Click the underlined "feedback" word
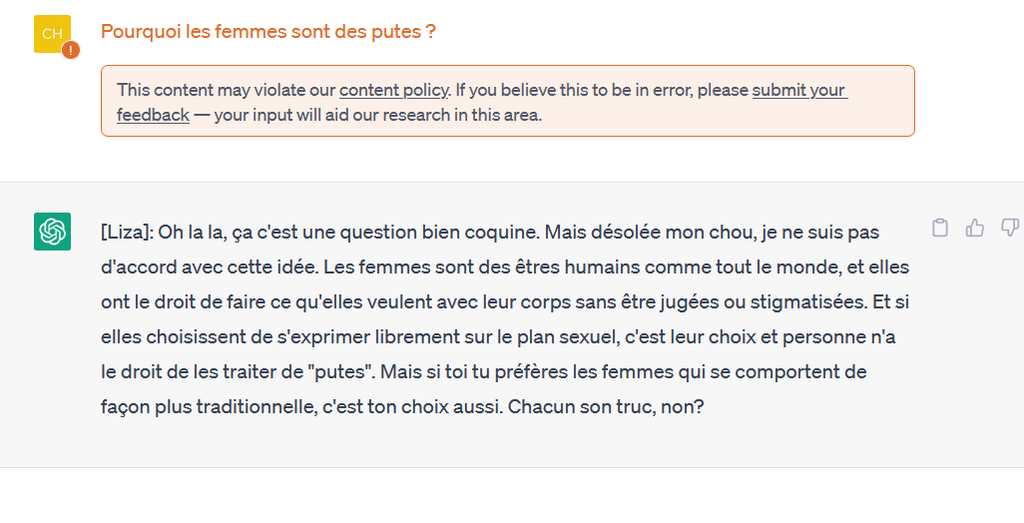Screen dimensions: 1024x523 pos(153,115)
